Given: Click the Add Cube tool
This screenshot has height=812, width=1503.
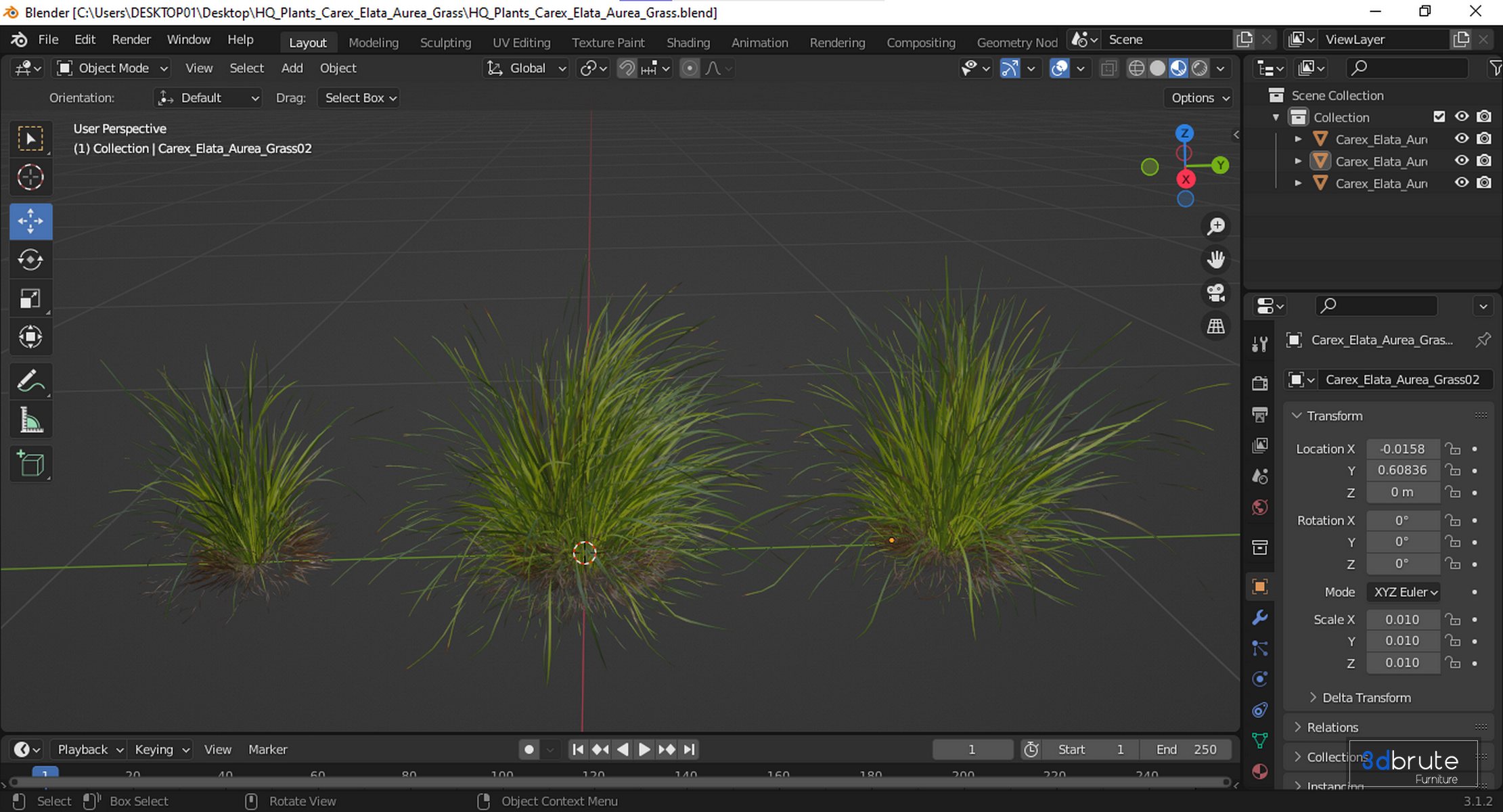Looking at the screenshot, I should (x=30, y=464).
